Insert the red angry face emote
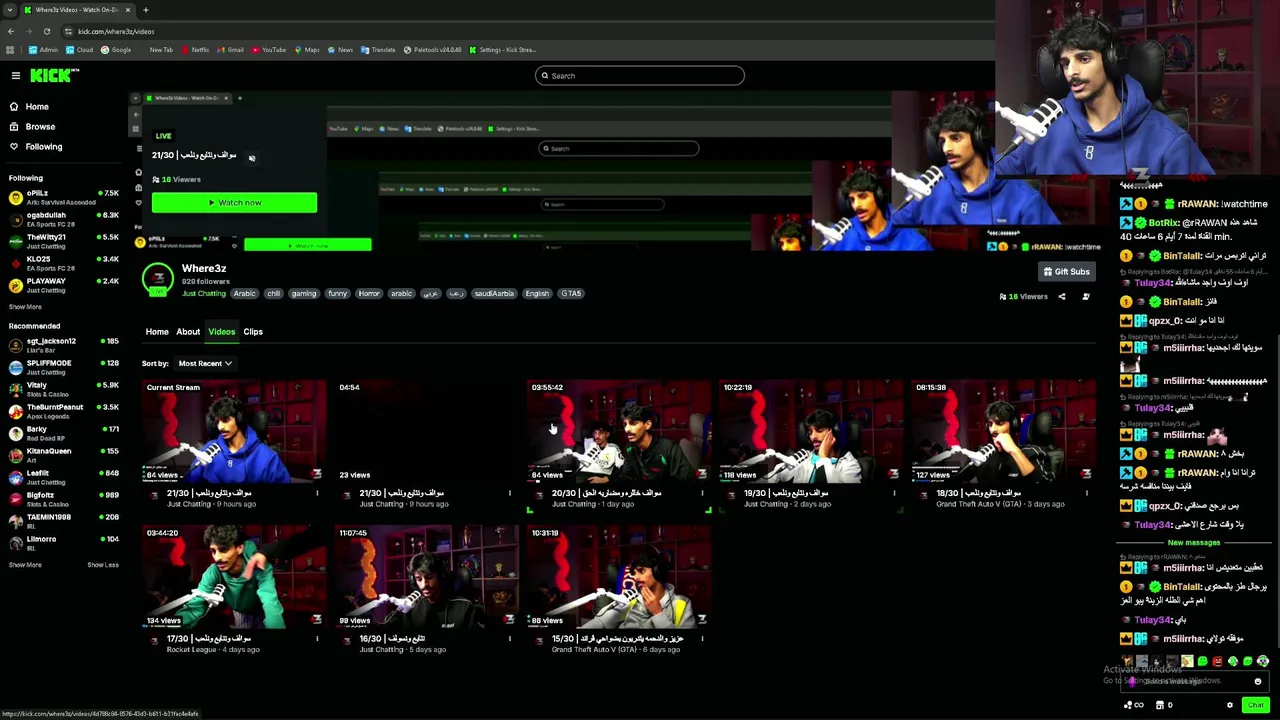 coord(1217,661)
